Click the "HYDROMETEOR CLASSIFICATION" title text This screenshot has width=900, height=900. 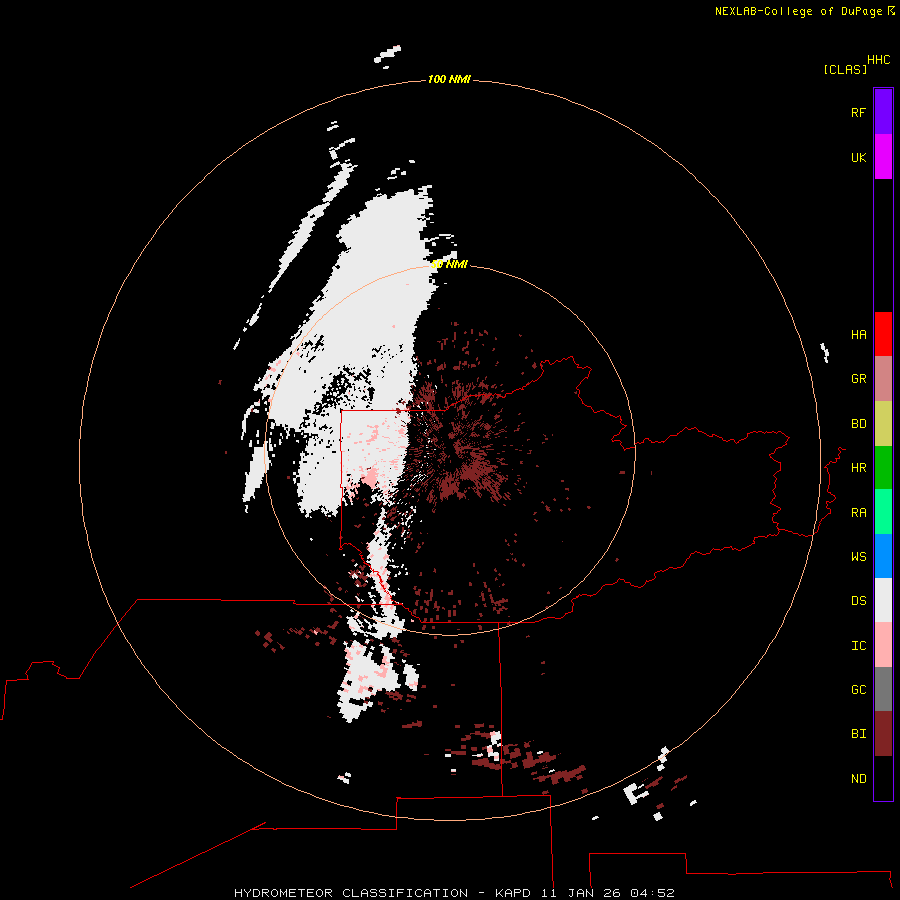pos(351,893)
